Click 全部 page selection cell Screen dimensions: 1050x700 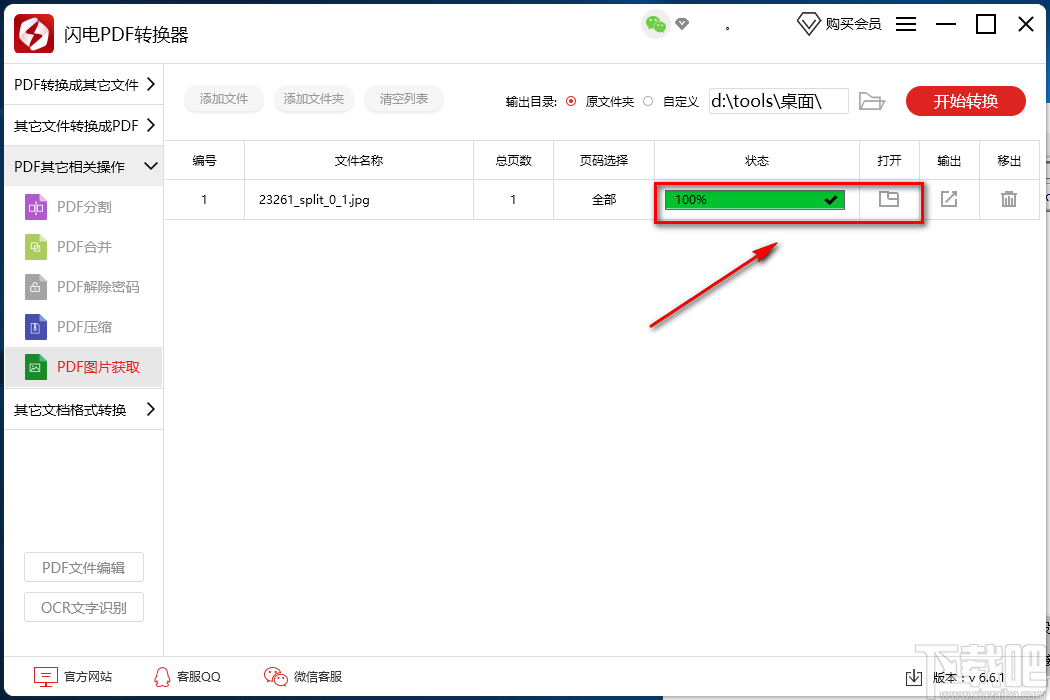[603, 200]
